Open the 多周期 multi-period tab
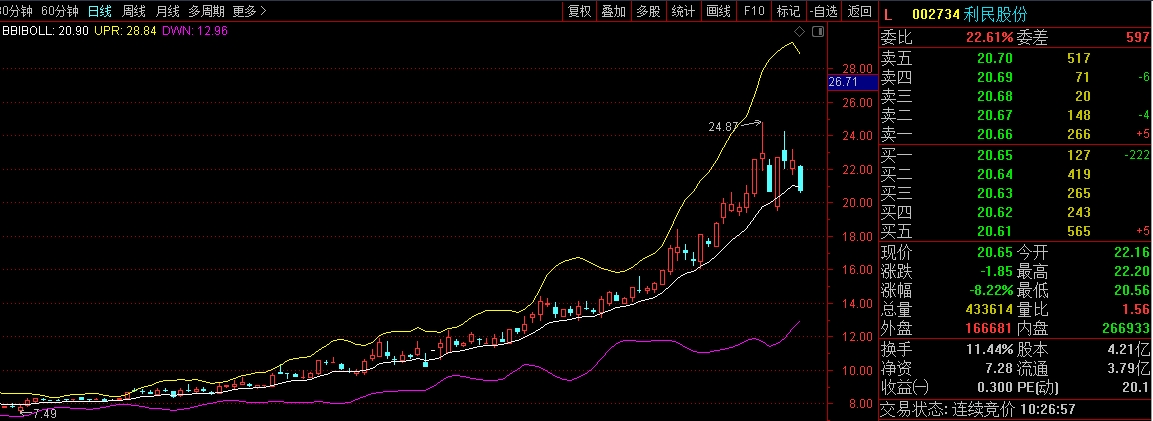This screenshot has height=421, width=1153. [206, 11]
